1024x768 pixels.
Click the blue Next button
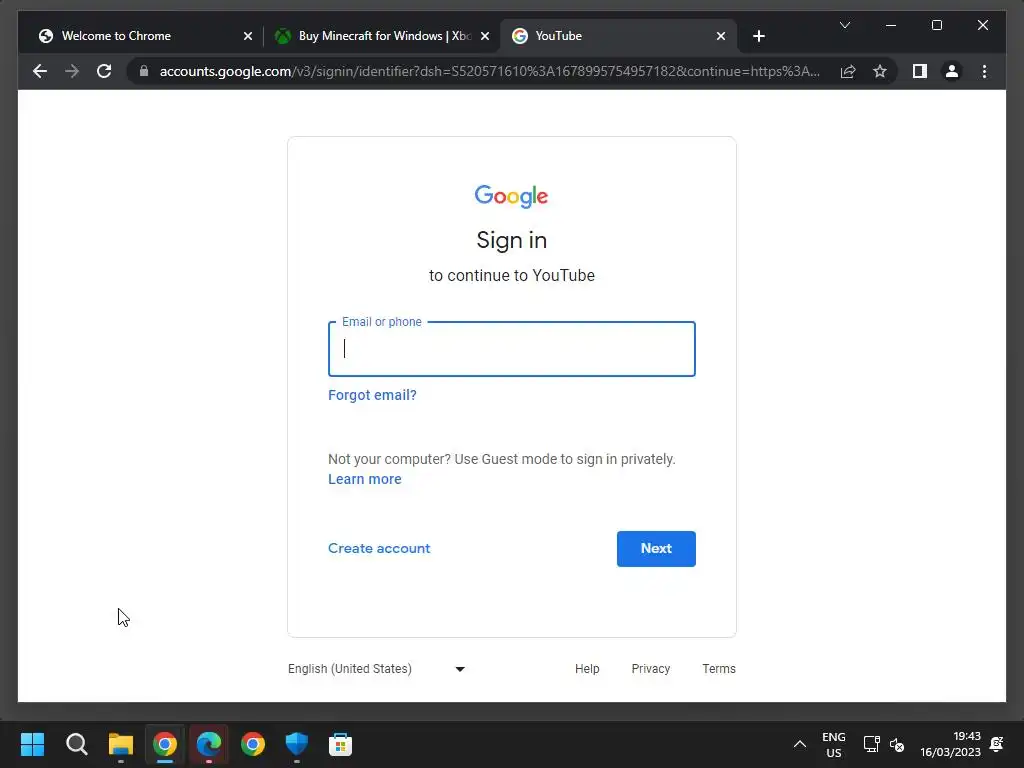pos(656,549)
